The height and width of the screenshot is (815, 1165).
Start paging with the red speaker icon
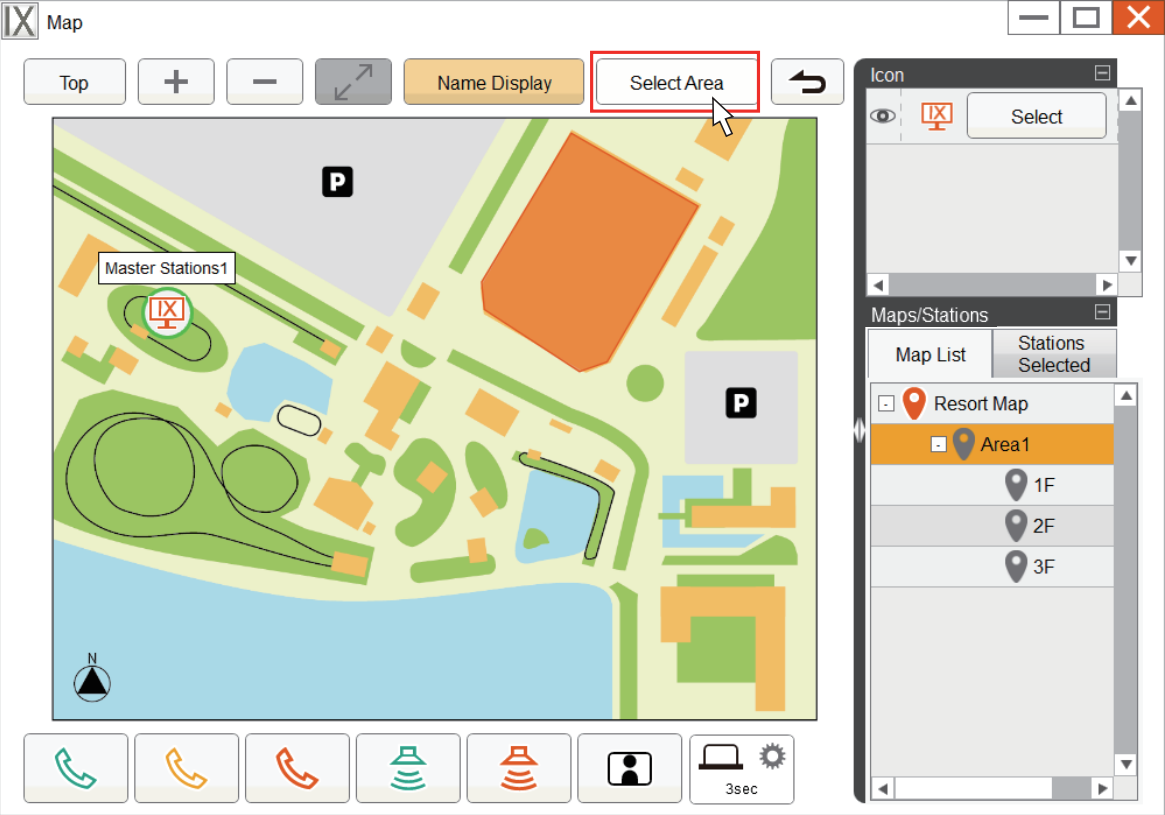coord(519,768)
